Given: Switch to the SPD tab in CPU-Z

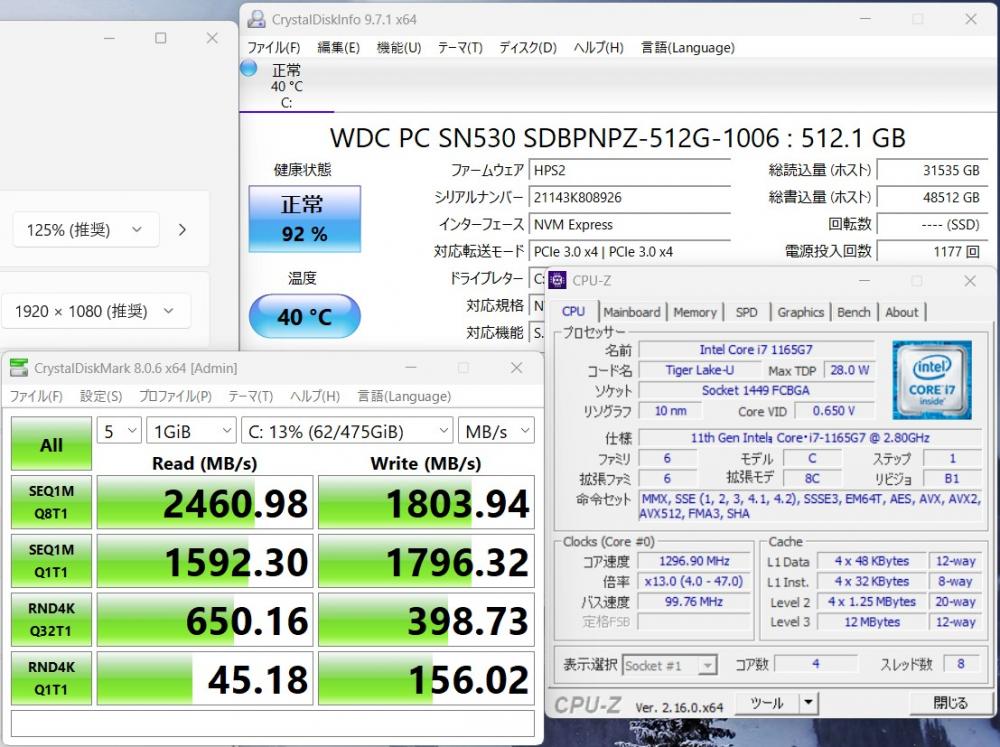Looking at the screenshot, I should [x=746, y=312].
